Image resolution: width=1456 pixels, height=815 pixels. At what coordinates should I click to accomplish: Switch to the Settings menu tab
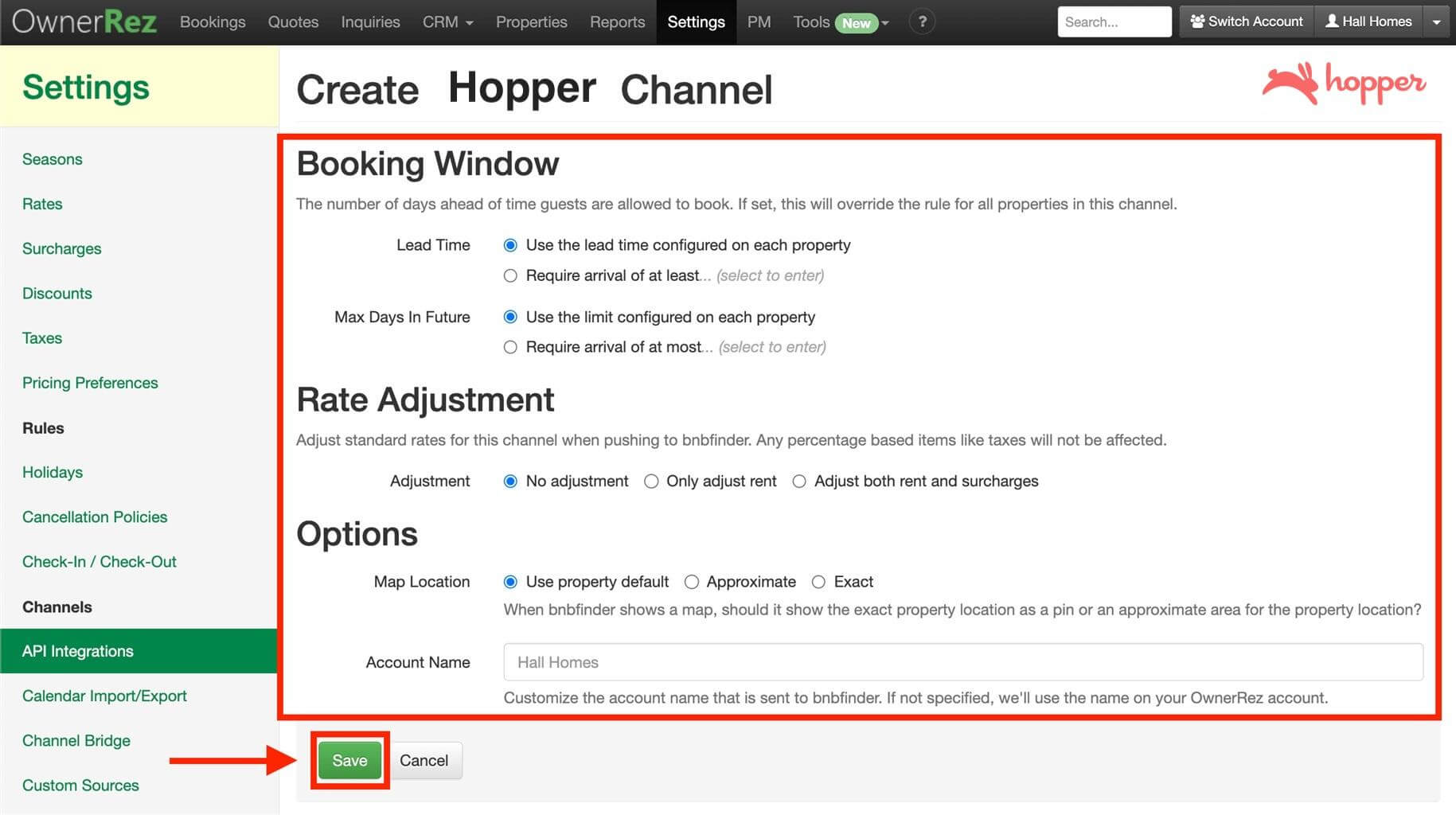[696, 21]
